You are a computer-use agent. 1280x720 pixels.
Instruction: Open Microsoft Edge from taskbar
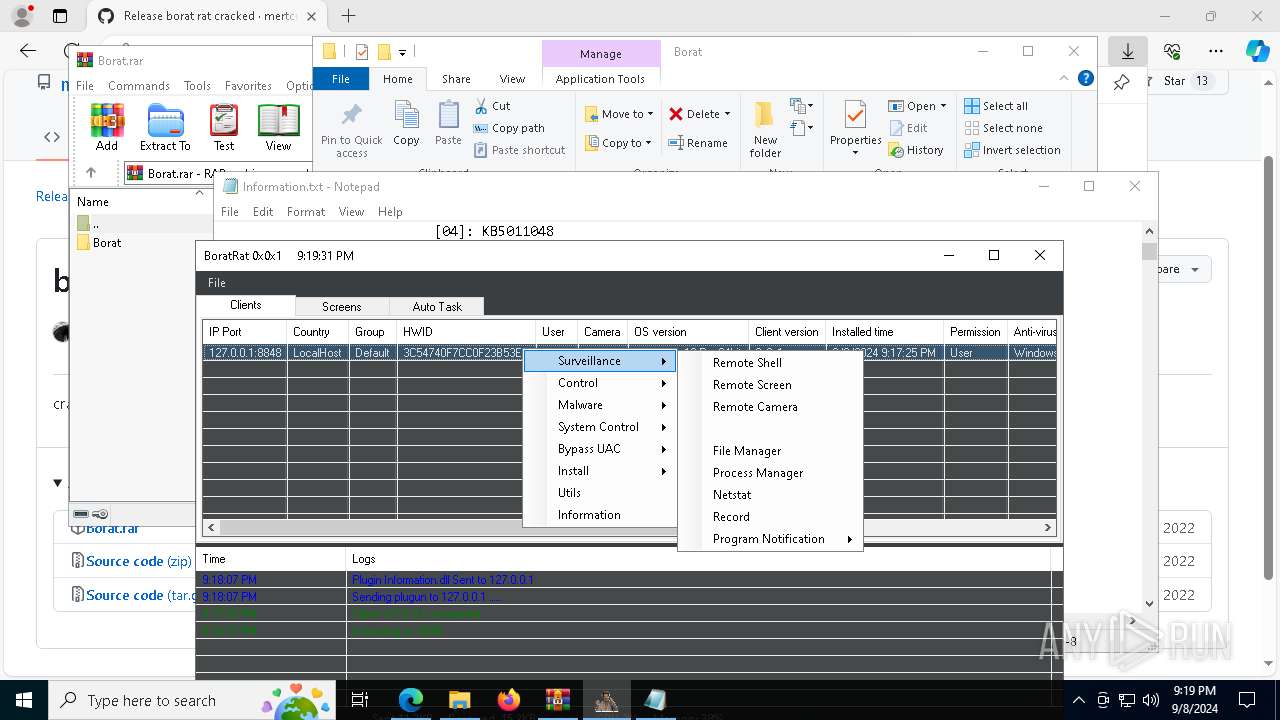point(411,700)
